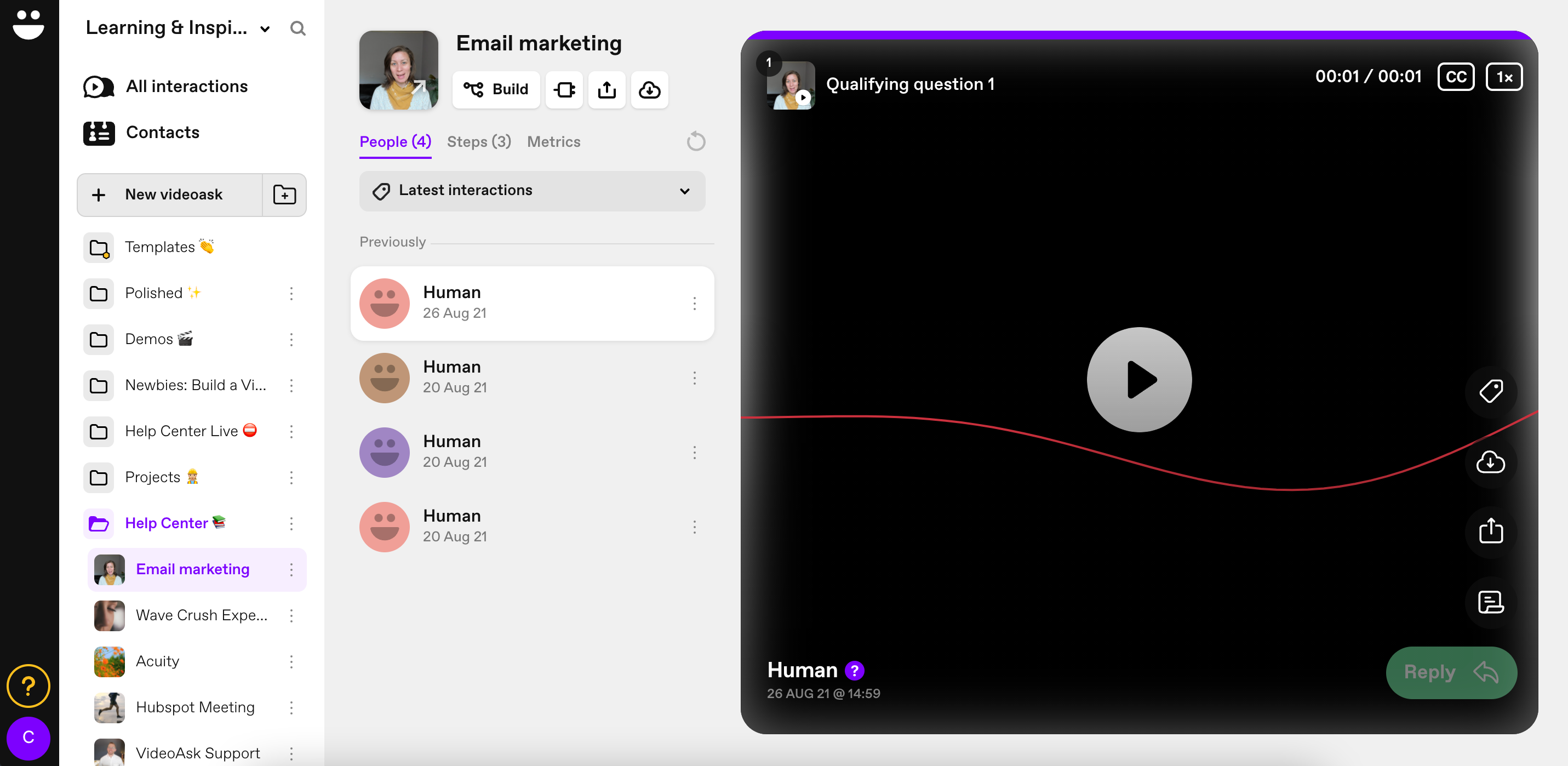The height and width of the screenshot is (766, 1568).
Task: Open options for Acuity item
Action: 291,662
